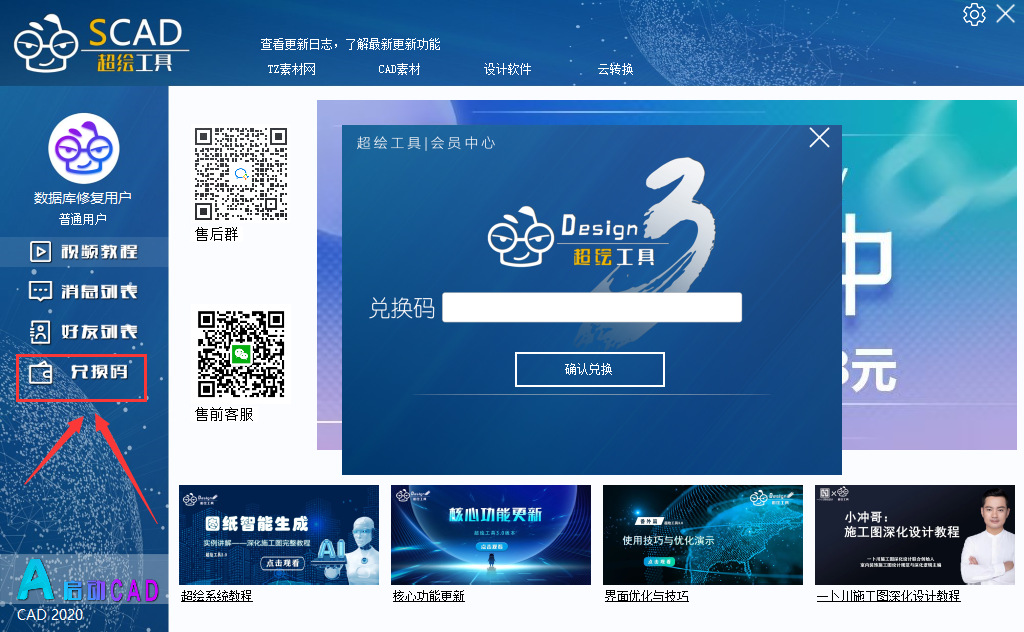The height and width of the screenshot is (632, 1024).
Task: Open 核心功能更新 video thumbnail
Action: pyautogui.click(x=490, y=535)
